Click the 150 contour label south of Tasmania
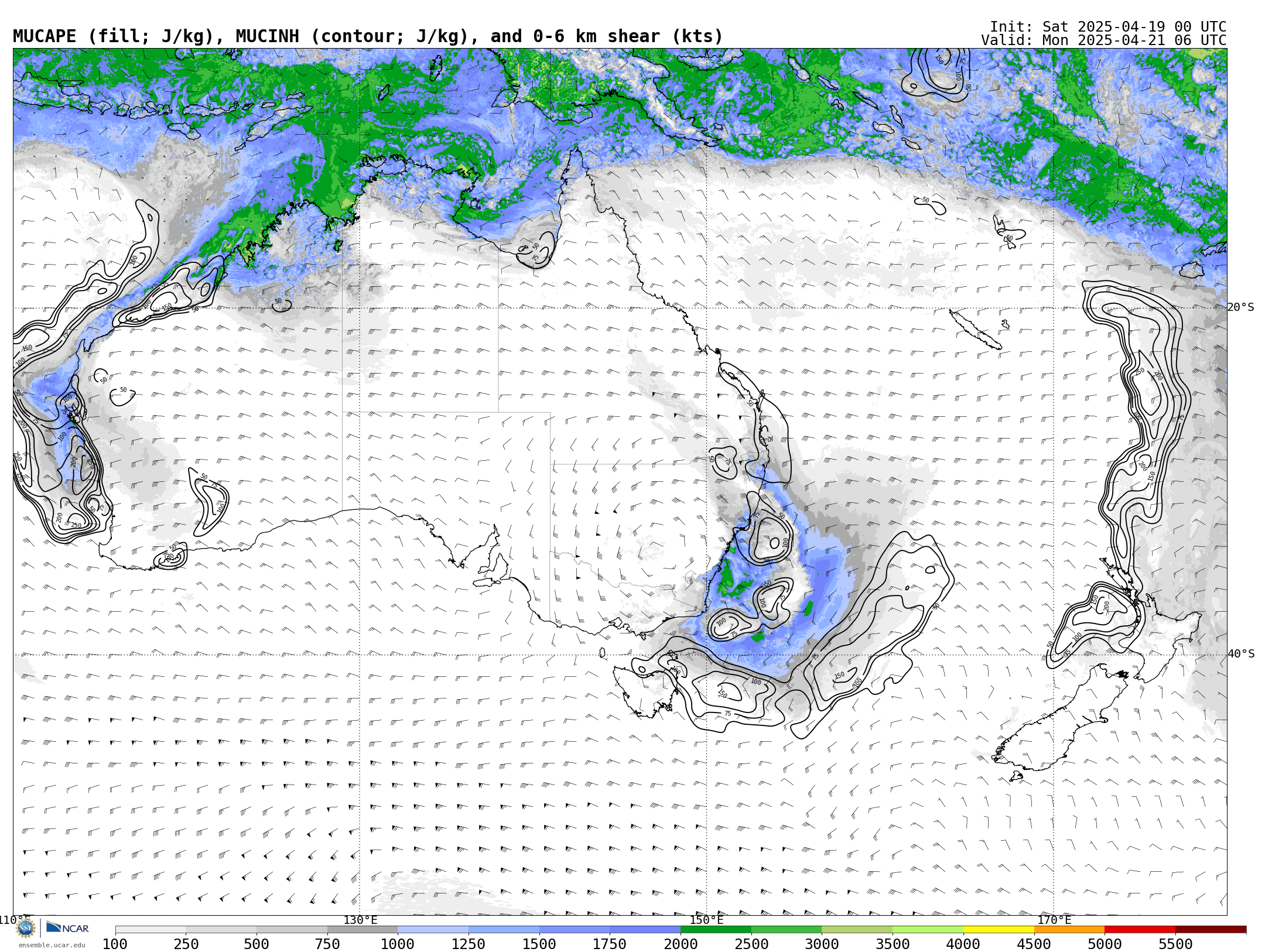The image size is (1265, 952). (x=723, y=693)
